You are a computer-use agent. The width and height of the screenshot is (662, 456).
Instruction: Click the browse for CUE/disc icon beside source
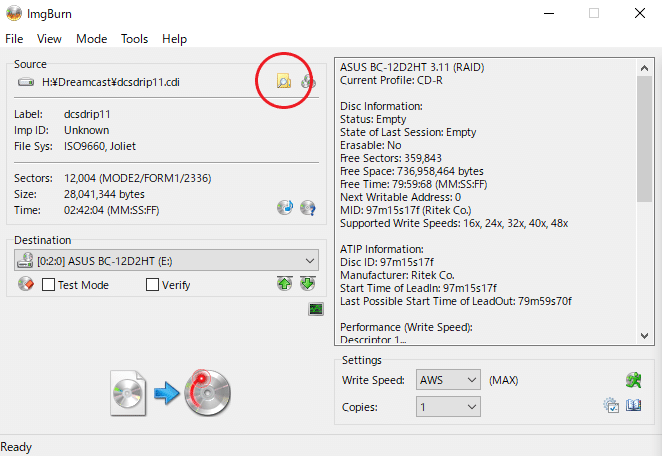308,81
